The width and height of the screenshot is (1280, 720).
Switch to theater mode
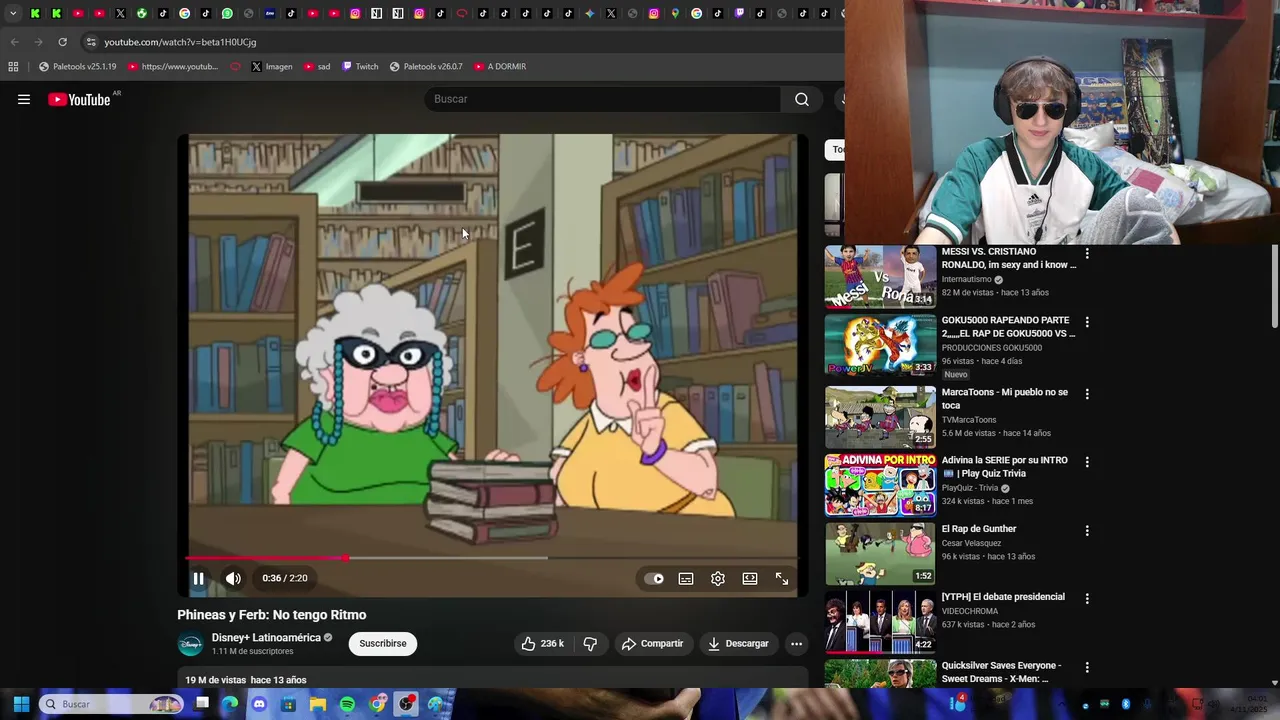(x=750, y=578)
